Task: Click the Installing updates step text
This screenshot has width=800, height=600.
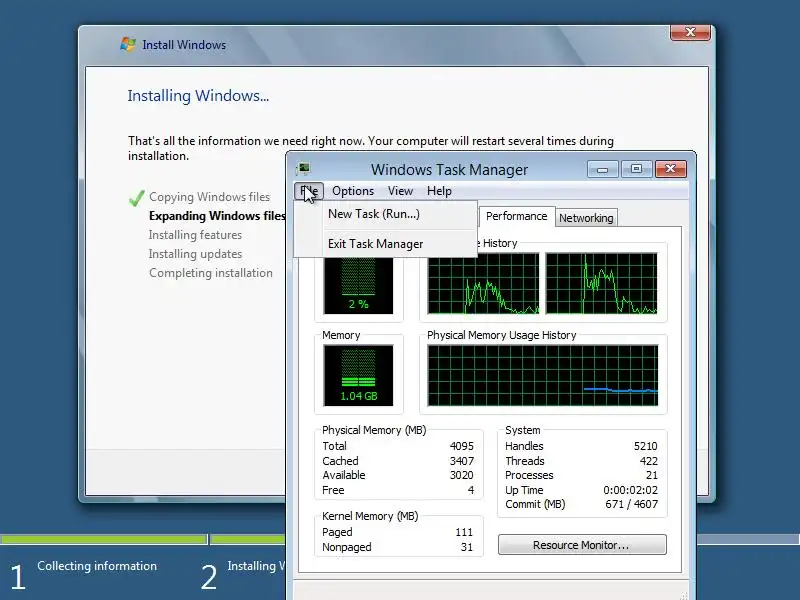Action: click(x=195, y=254)
